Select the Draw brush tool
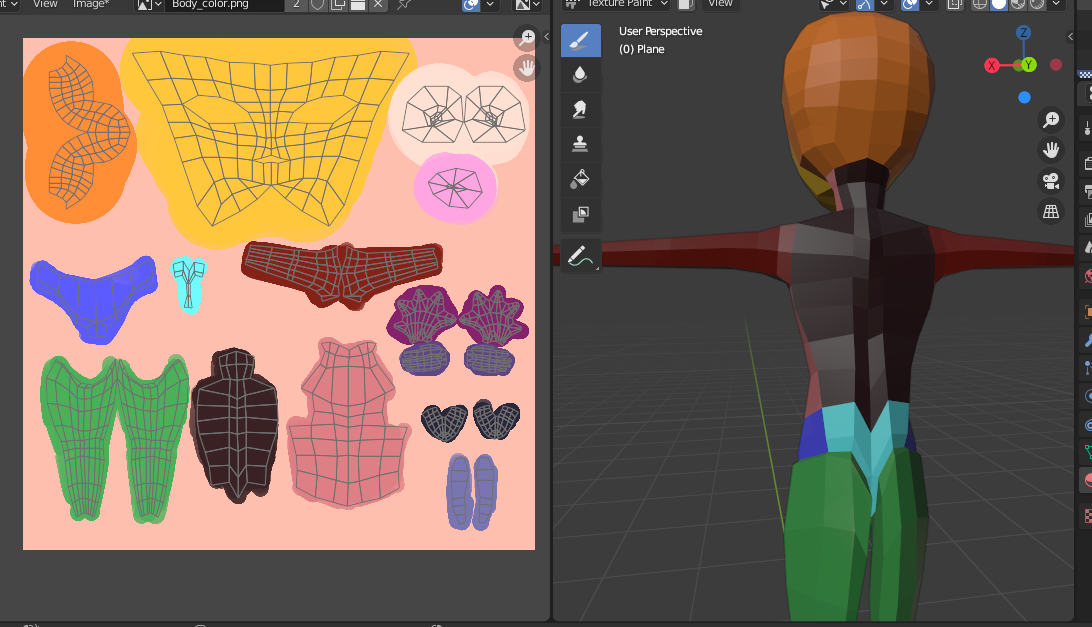 581,40
